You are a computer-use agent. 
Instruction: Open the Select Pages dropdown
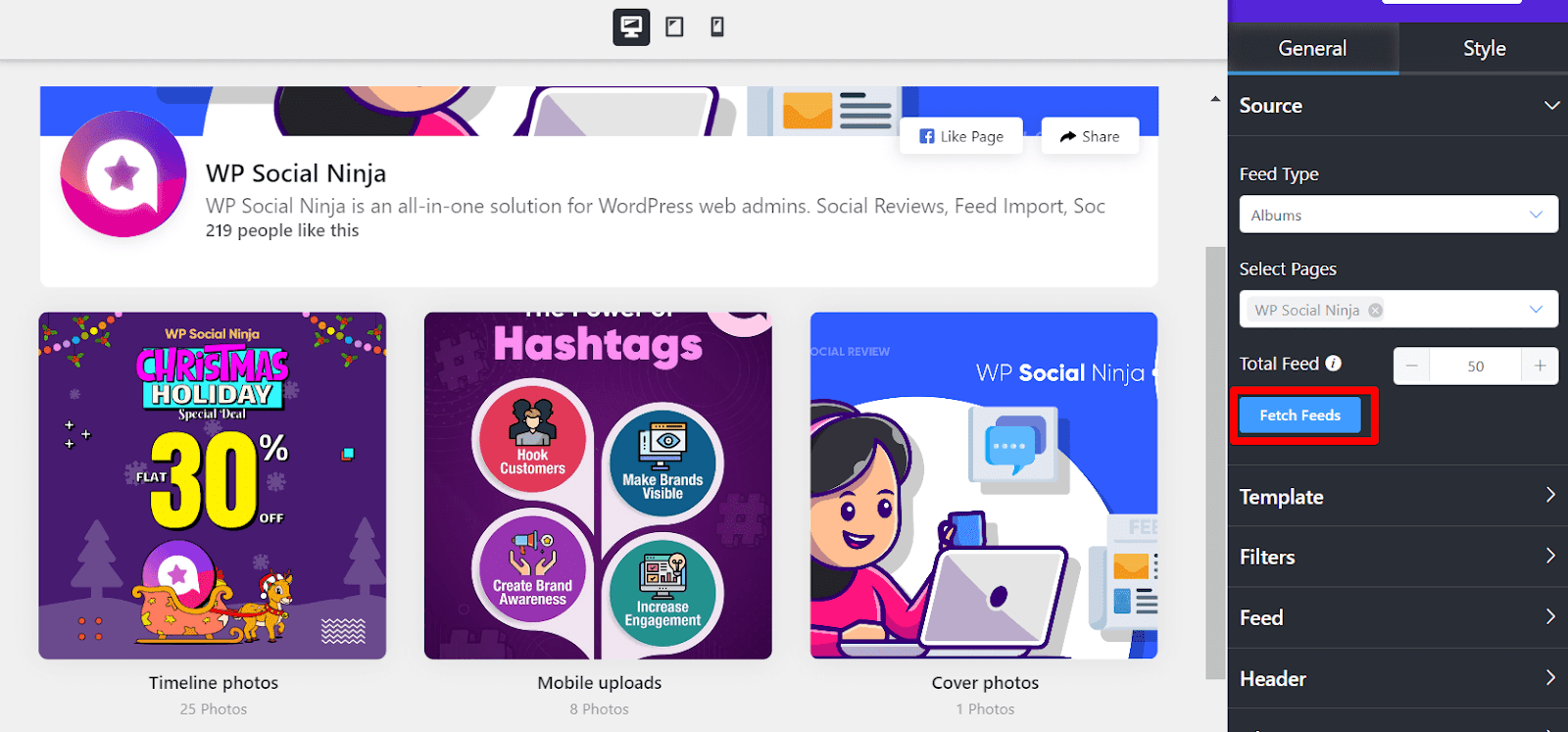1398,310
